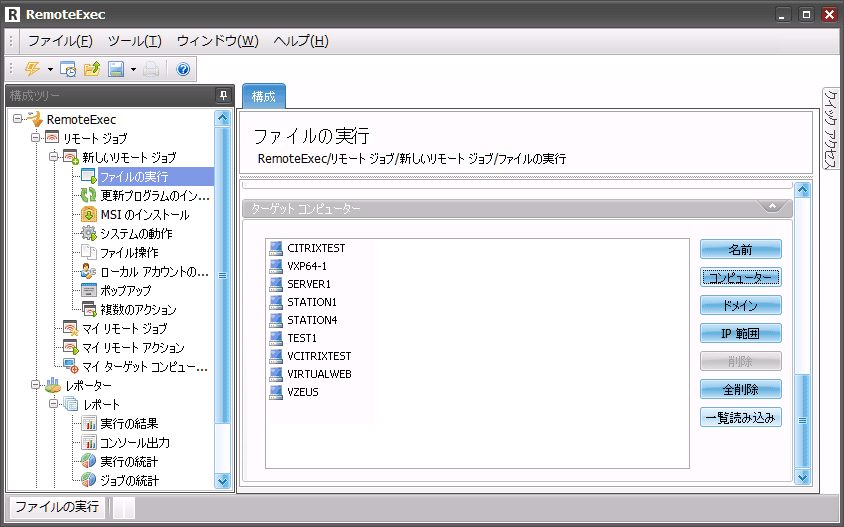Open dropdown arrow beside save icon
The width and height of the screenshot is (844, 527).
click(x=133, y=69)
